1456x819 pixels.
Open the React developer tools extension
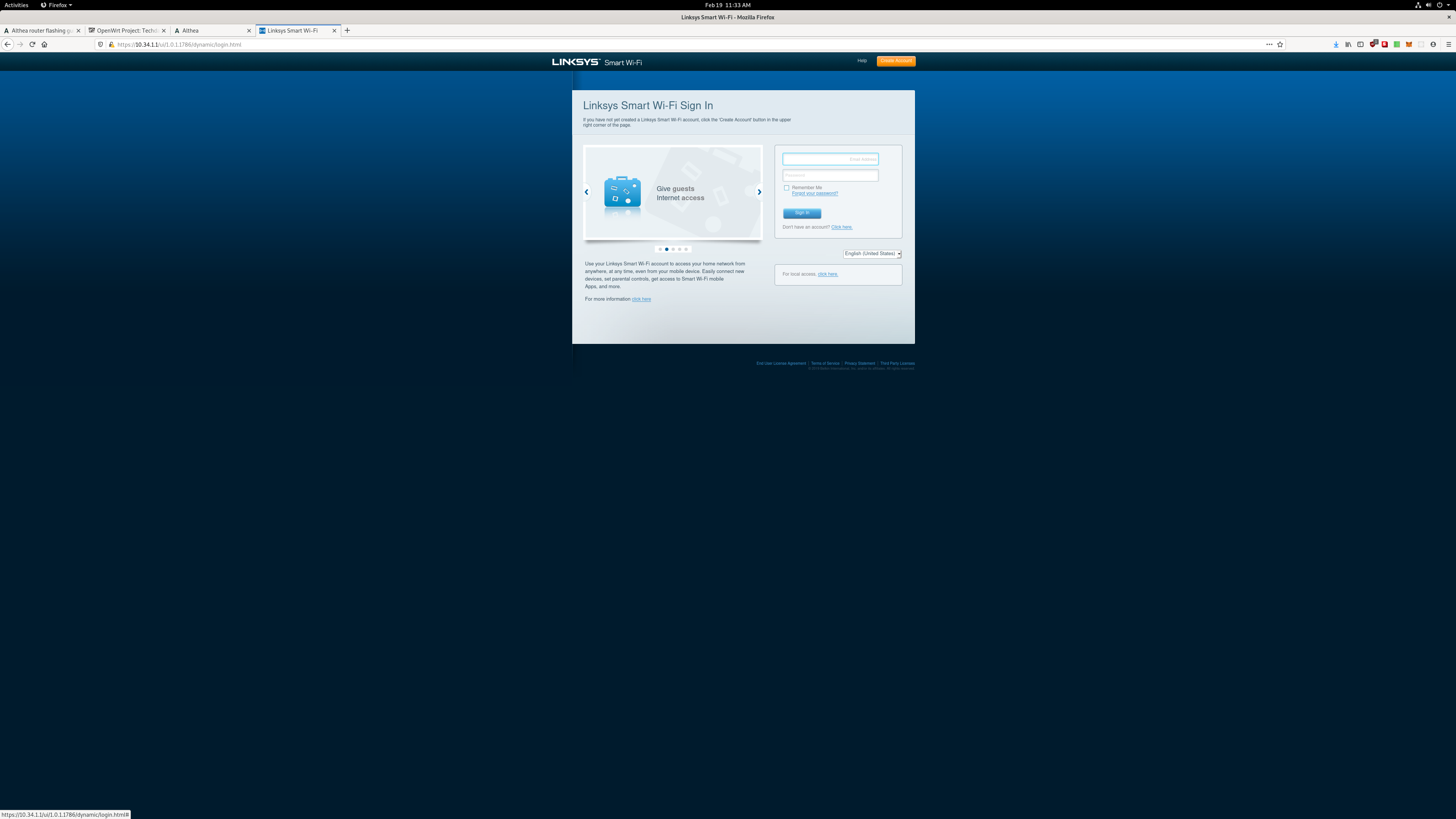(x=1421, y=45)
